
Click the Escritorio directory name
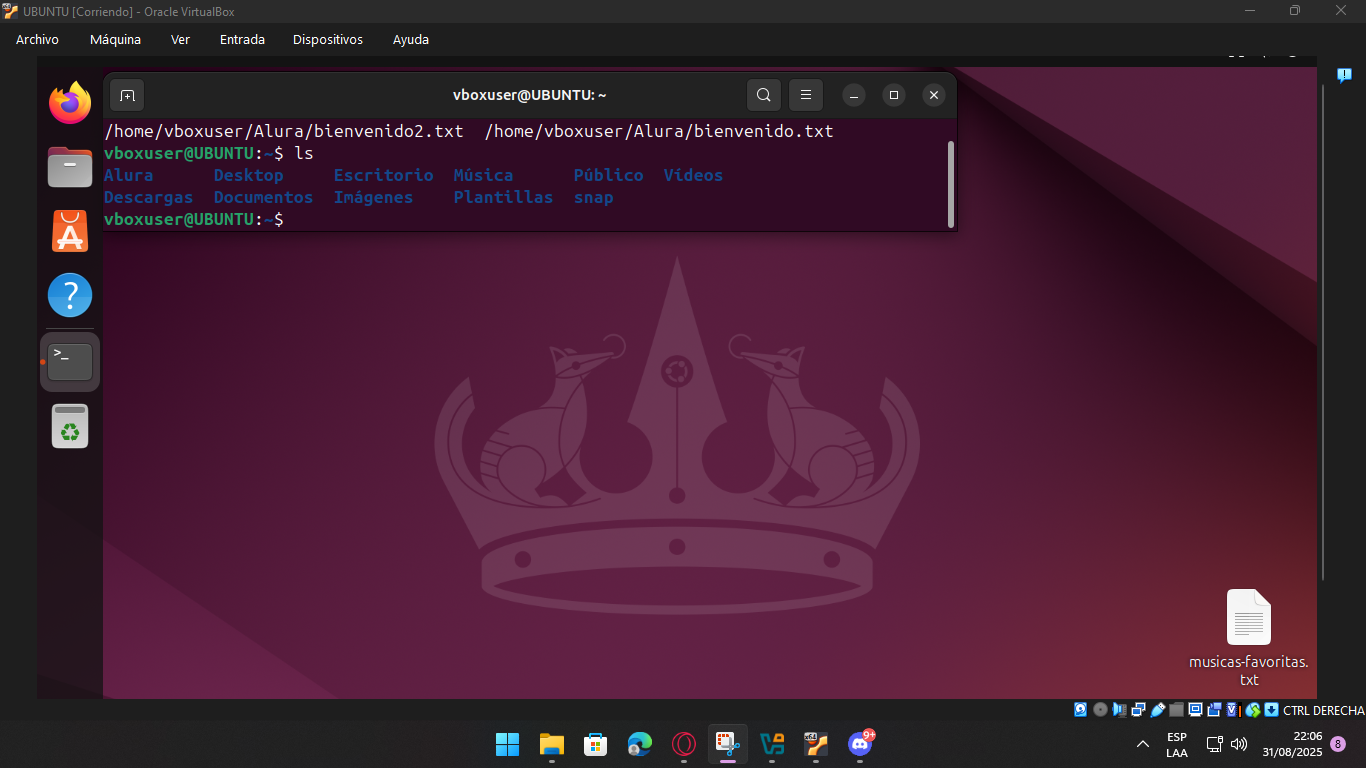click(x=384, y=175)
